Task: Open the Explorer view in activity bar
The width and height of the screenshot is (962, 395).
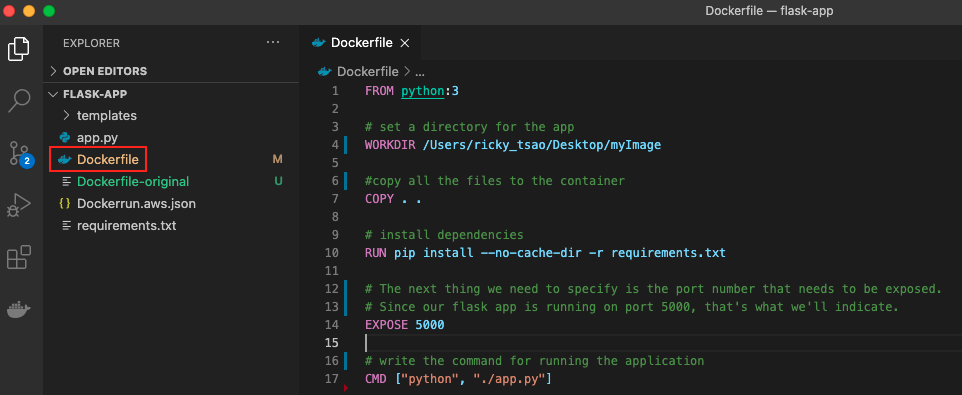Action: point(19,49)
